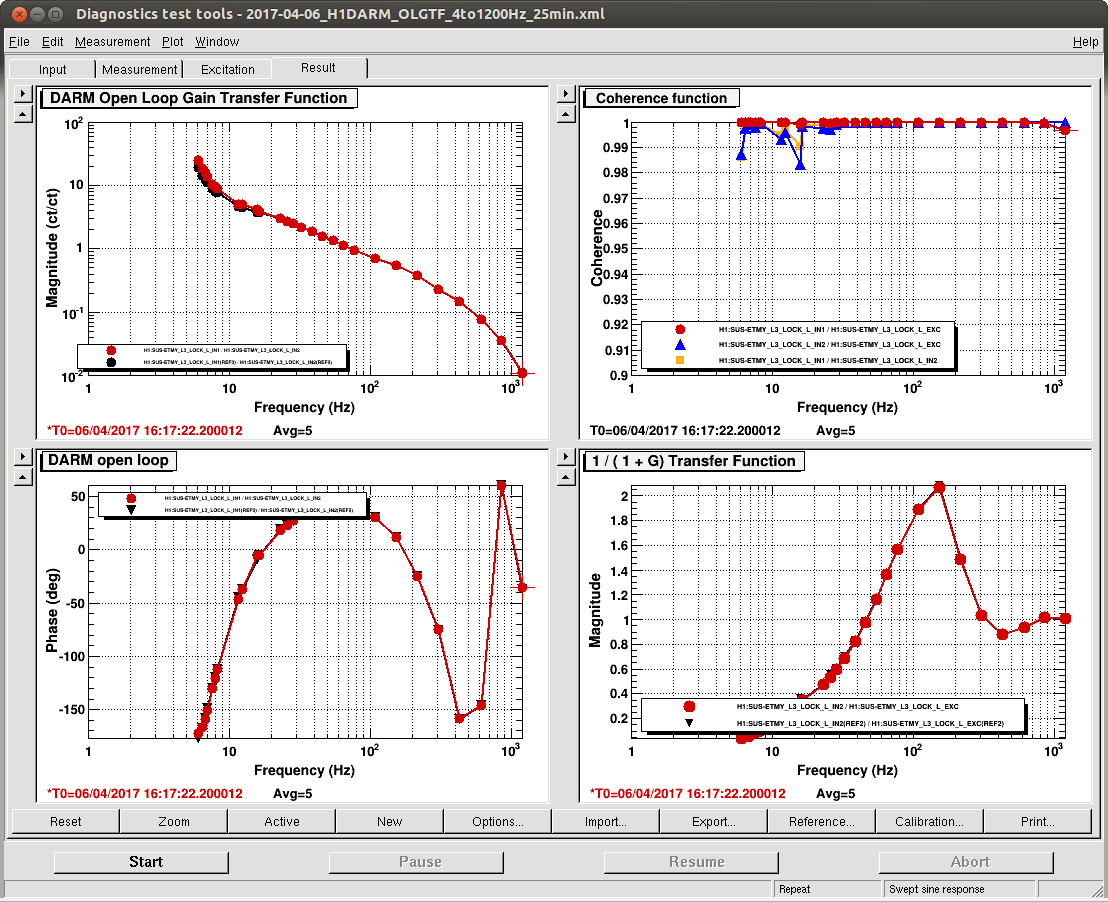Open the Calibration dialog
This screenshot has width=1108, height=902.
point(929,821)
